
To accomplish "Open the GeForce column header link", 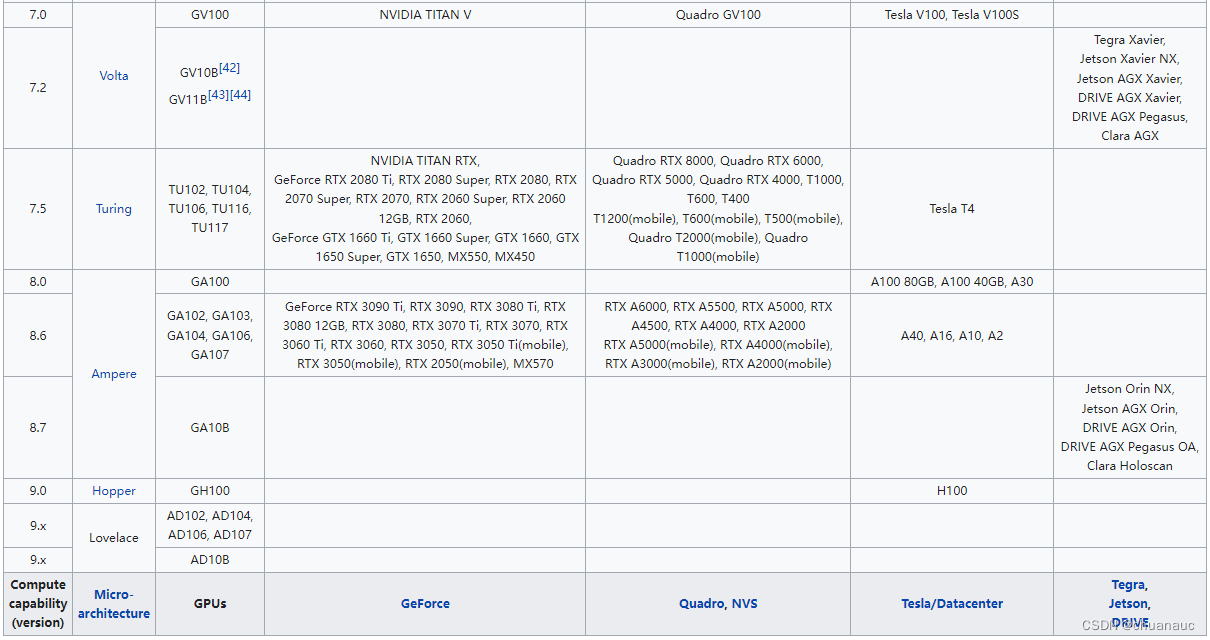I will click(425, 604).
